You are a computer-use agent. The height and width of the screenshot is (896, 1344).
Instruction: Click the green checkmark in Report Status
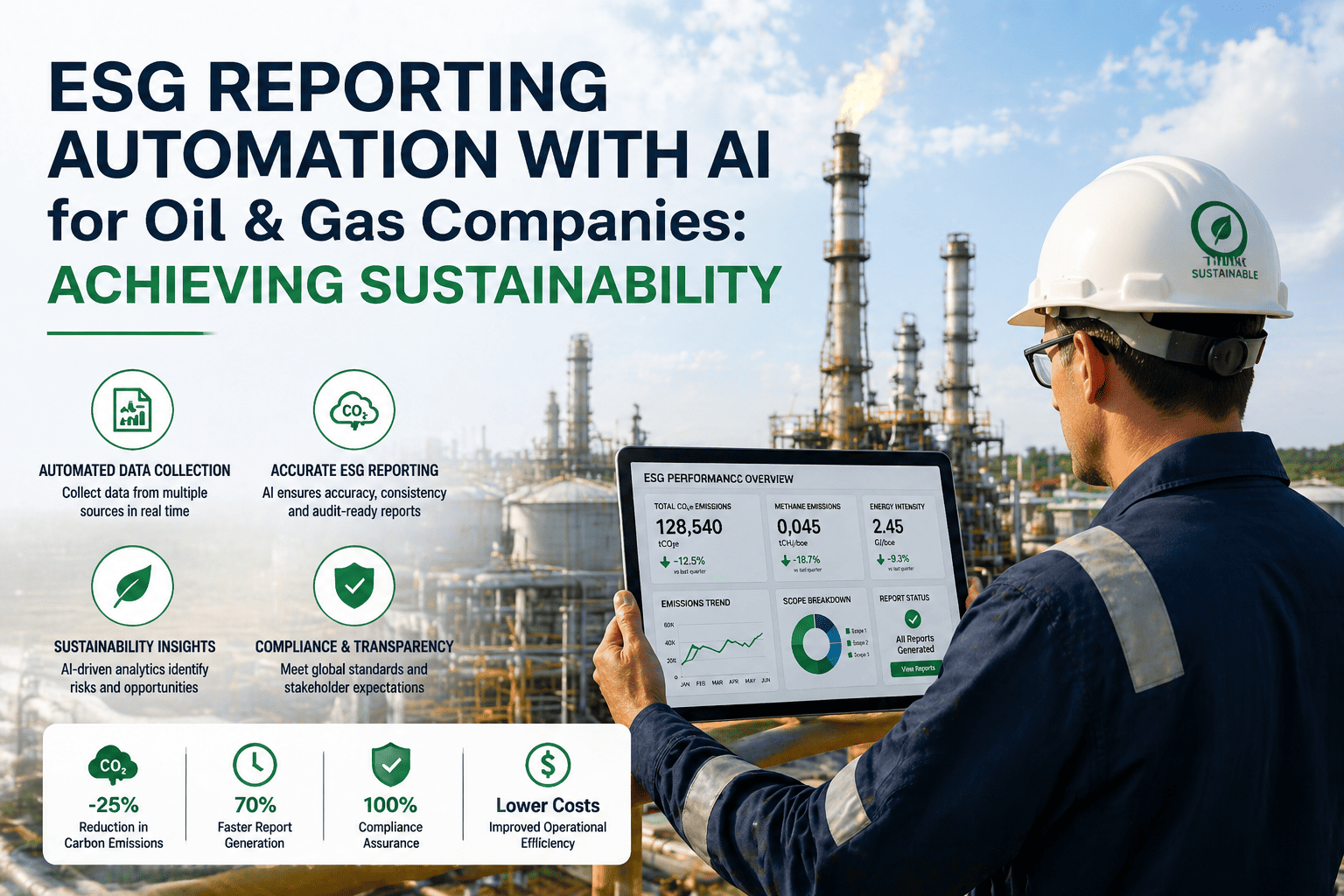tap(913, 619)
